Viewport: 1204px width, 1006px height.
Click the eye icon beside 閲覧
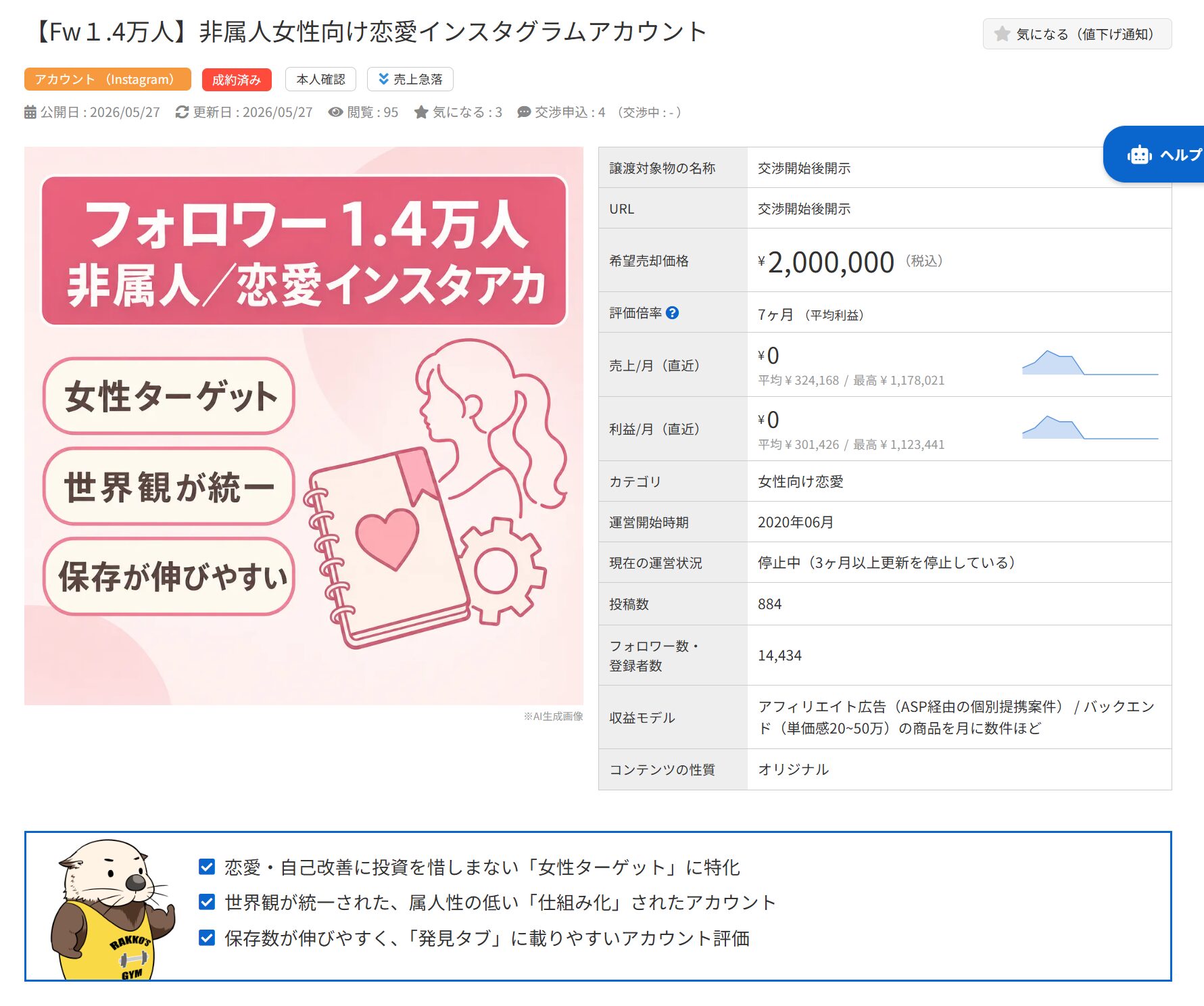coord(335,112)
